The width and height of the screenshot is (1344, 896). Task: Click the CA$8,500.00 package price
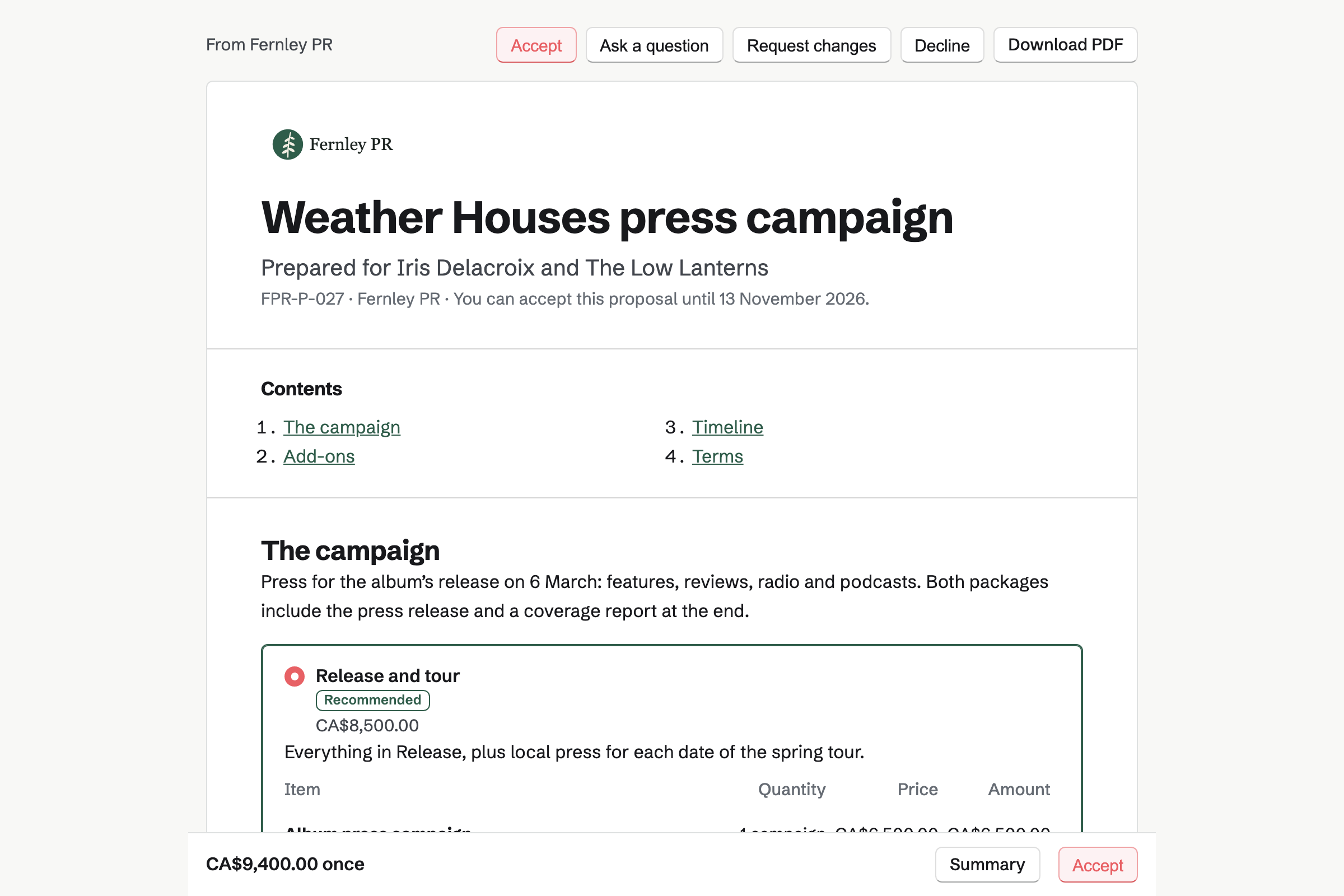367,725
